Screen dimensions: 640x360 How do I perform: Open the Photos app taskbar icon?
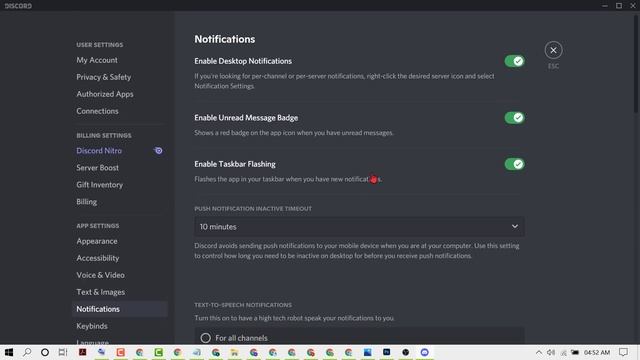[367, 352]
